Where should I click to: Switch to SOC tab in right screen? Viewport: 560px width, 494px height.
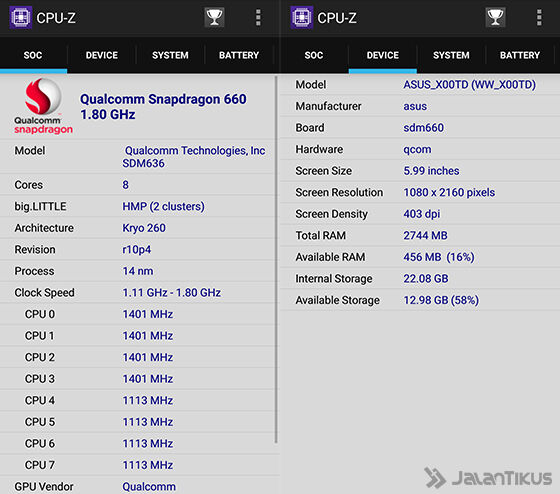314,55
